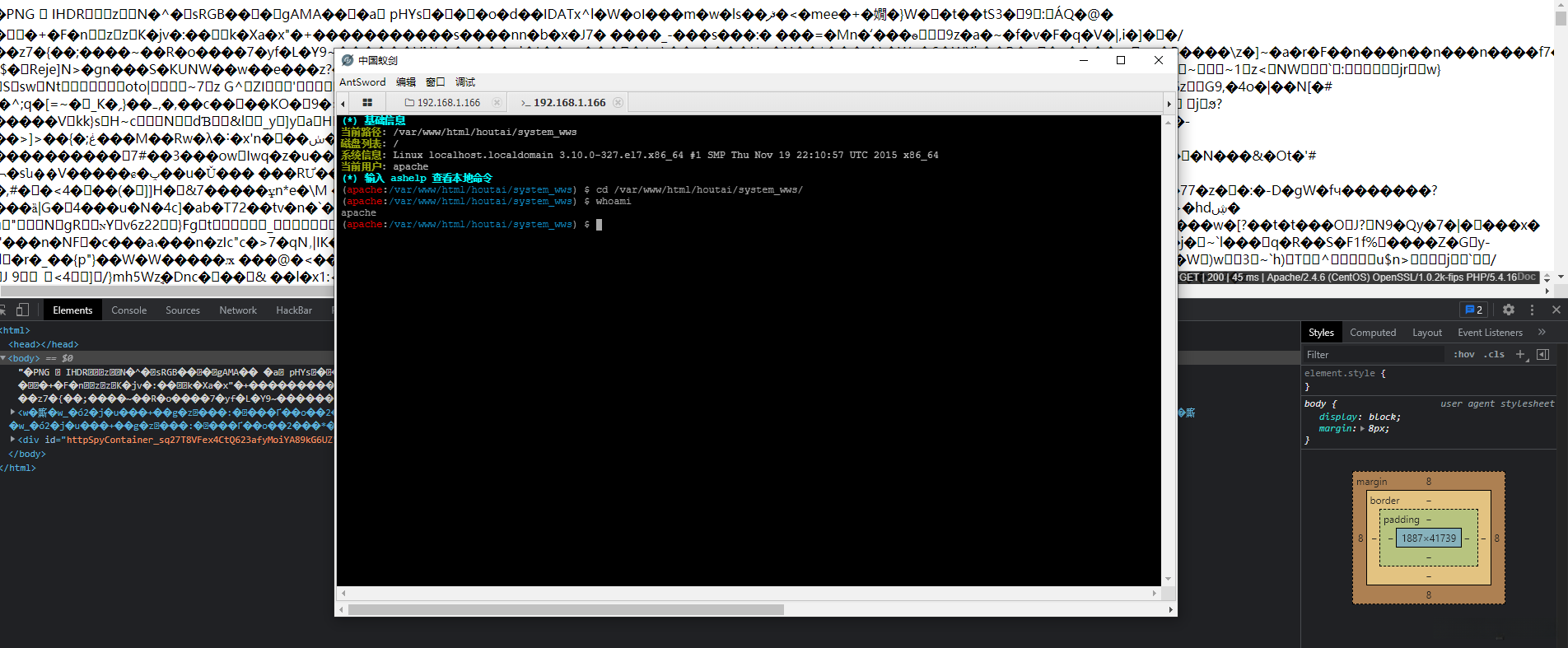
Task: Open the AntSword menu
Action: tap(362, 82)
